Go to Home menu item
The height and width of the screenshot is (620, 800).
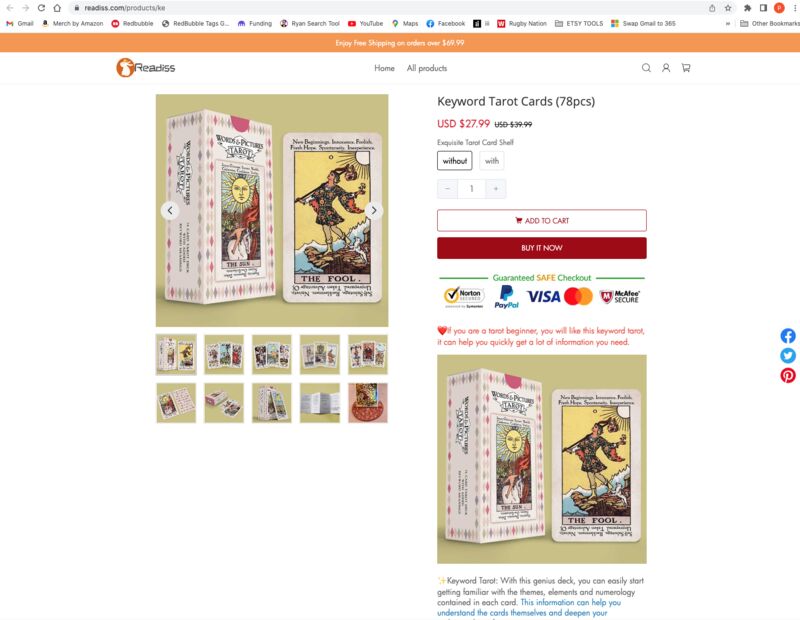(384, 68)
